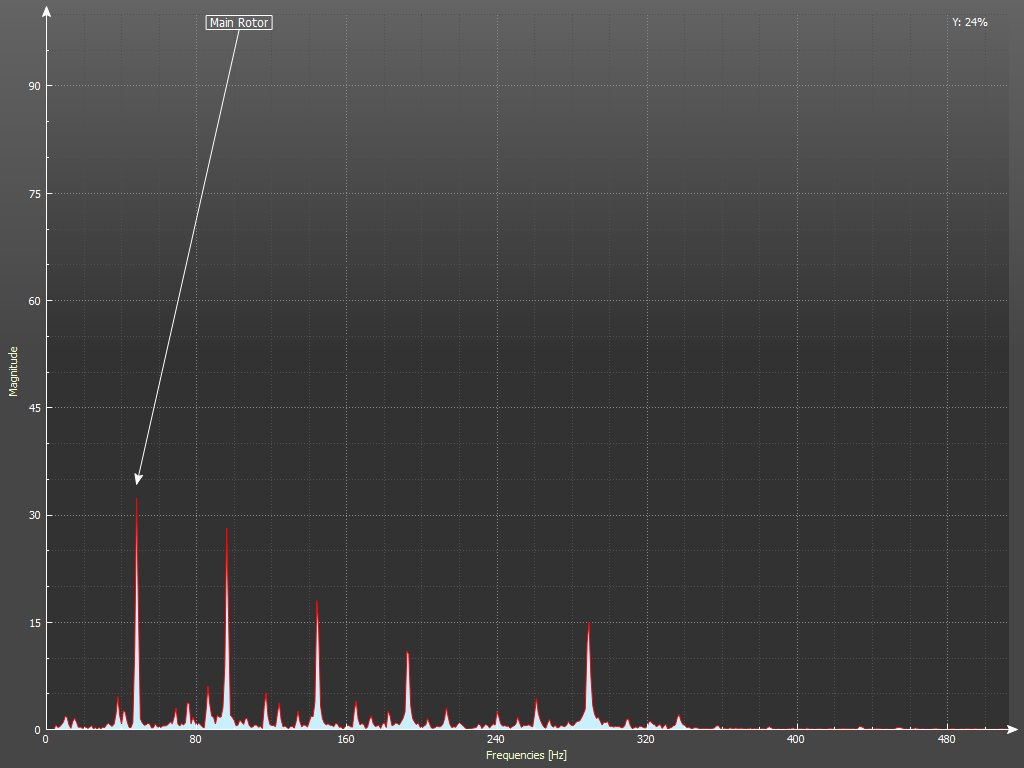
Task: Click the 160 tick label on frequency axis
Action: click(346, 741)
